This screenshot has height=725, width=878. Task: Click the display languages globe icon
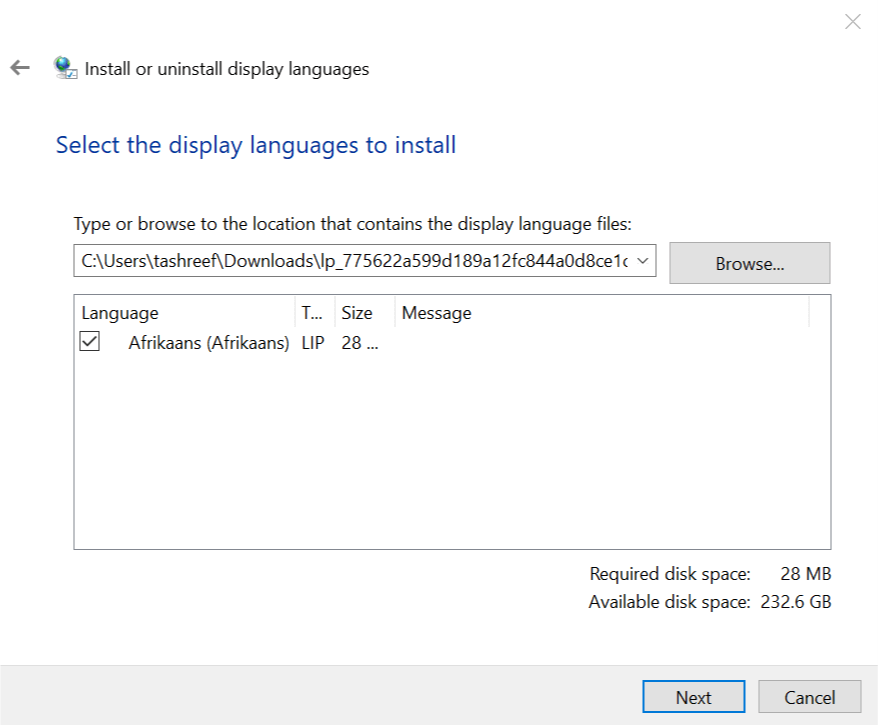point(66,68)
